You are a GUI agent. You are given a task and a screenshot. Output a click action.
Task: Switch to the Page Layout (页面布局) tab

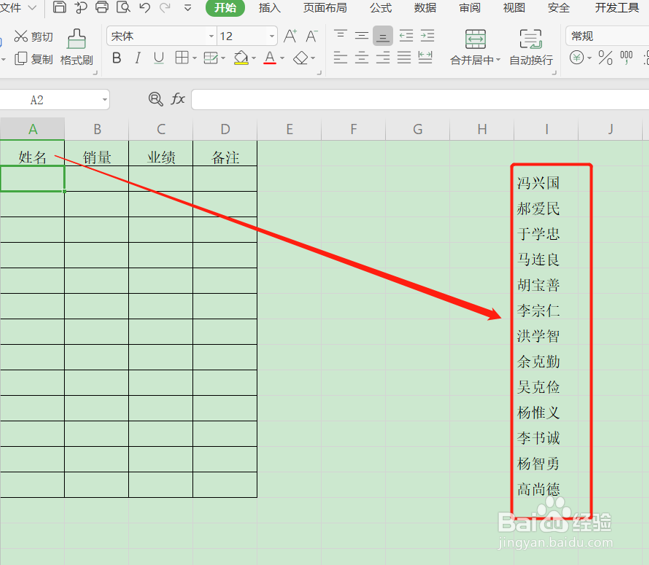(325, 8)
